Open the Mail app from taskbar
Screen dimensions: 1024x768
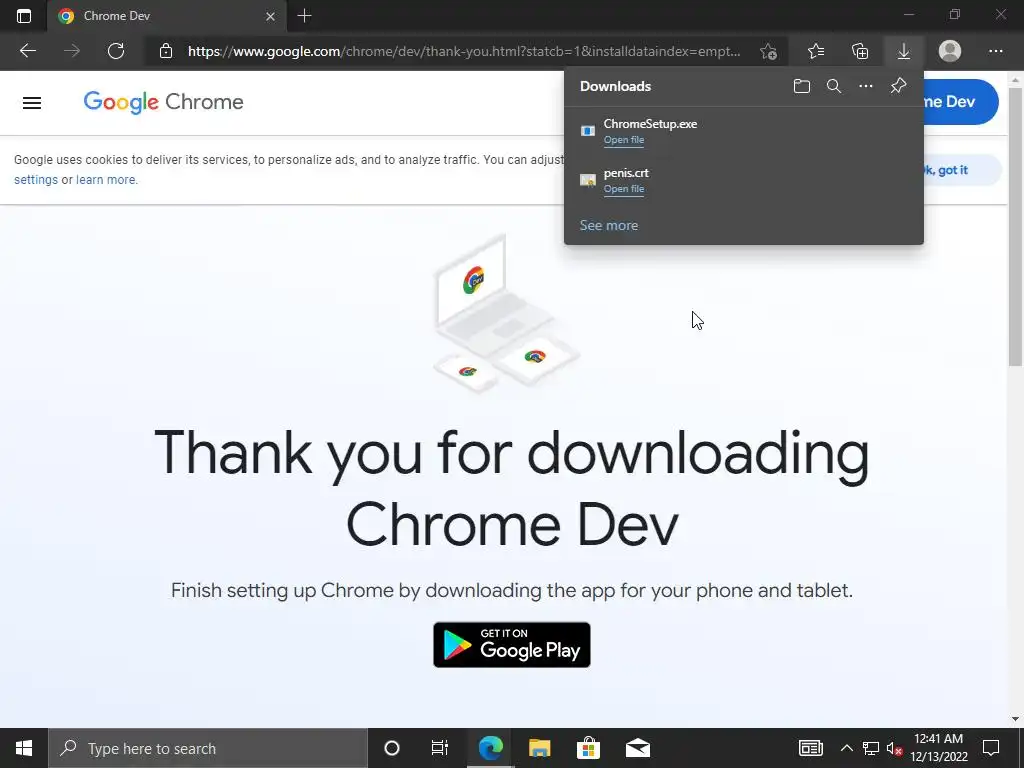(x=637, y=748)
